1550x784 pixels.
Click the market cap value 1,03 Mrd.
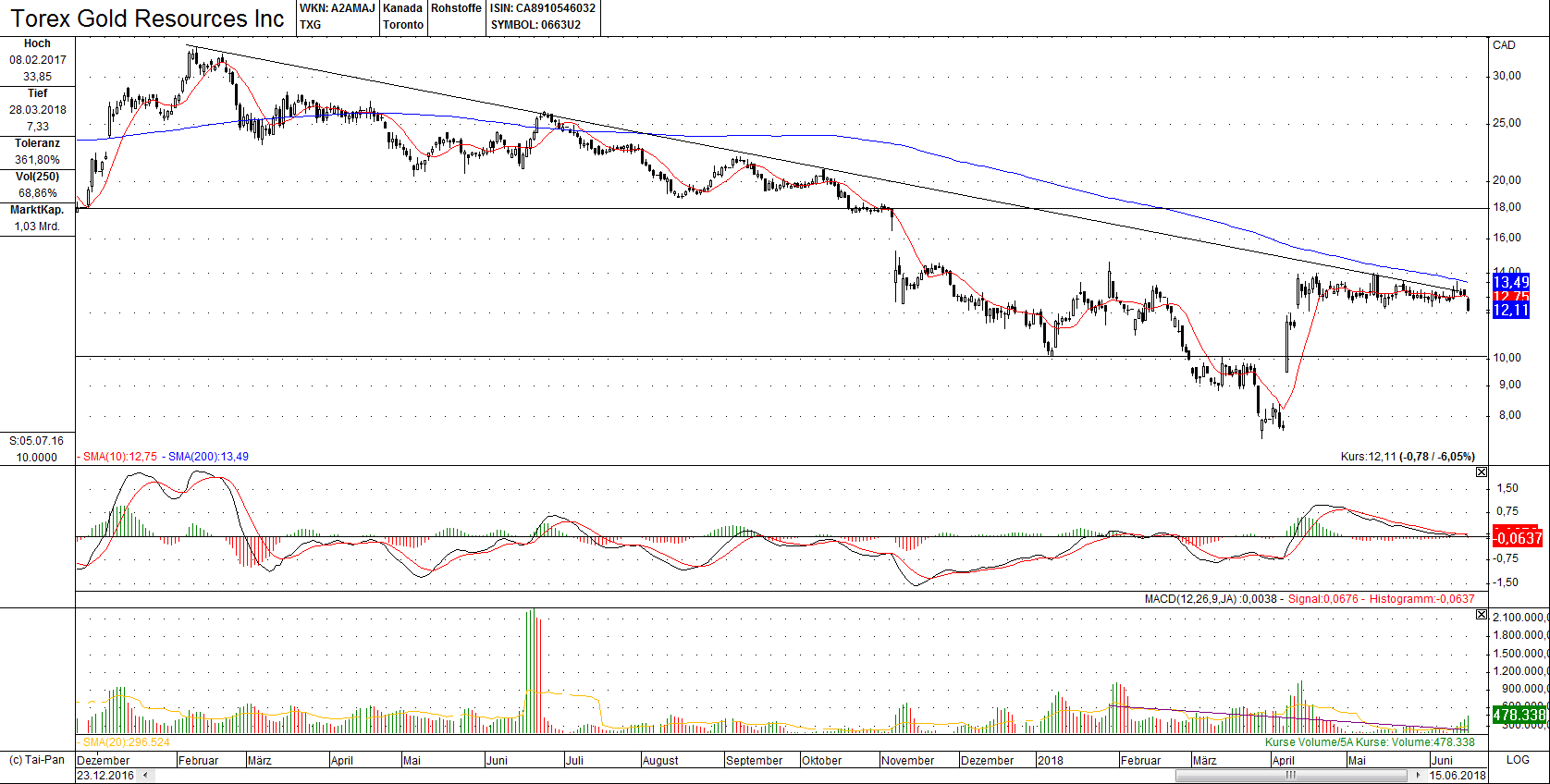coord(38,227)
